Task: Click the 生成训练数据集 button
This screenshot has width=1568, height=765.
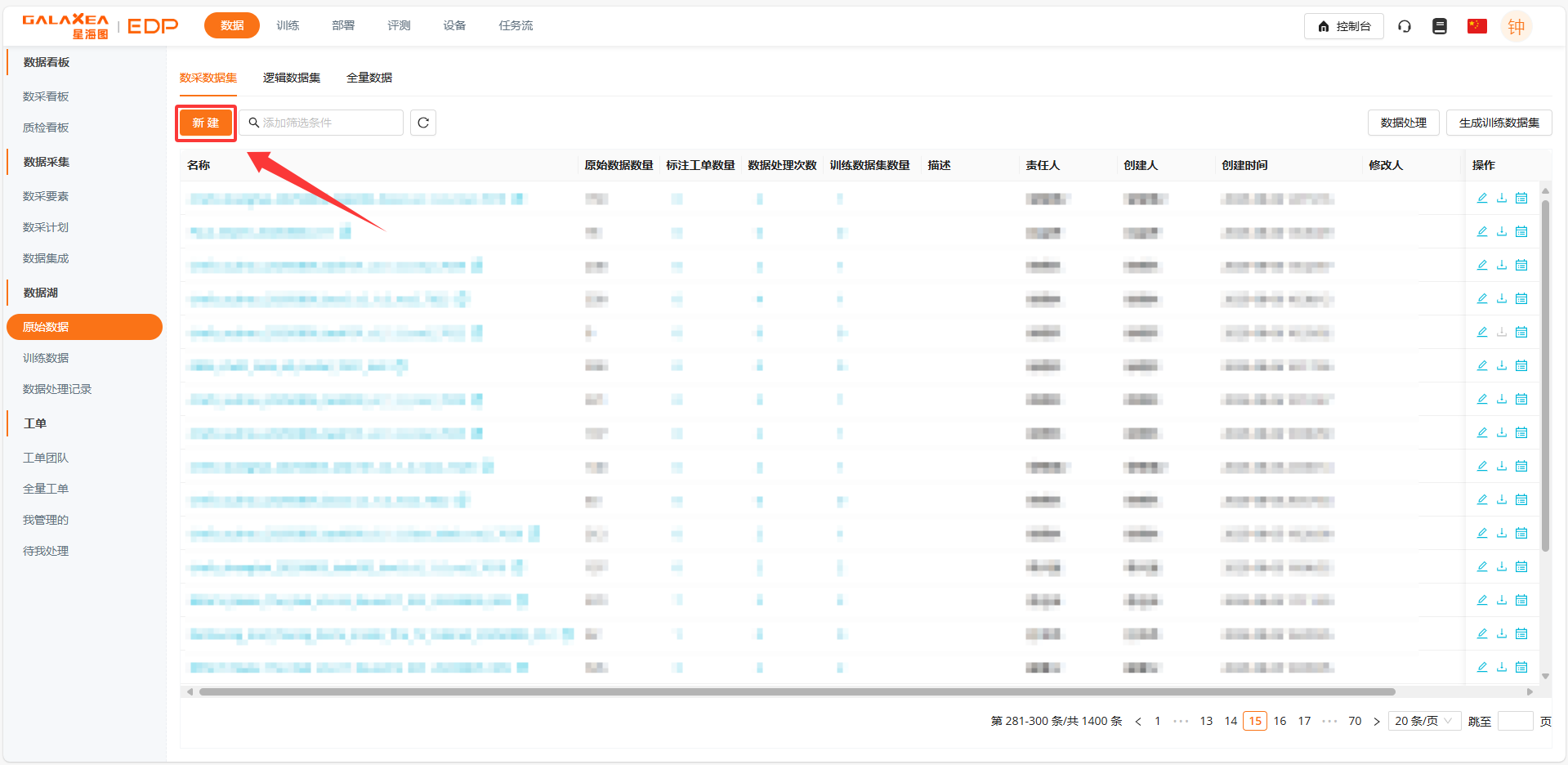Action: pos(1499,123)
